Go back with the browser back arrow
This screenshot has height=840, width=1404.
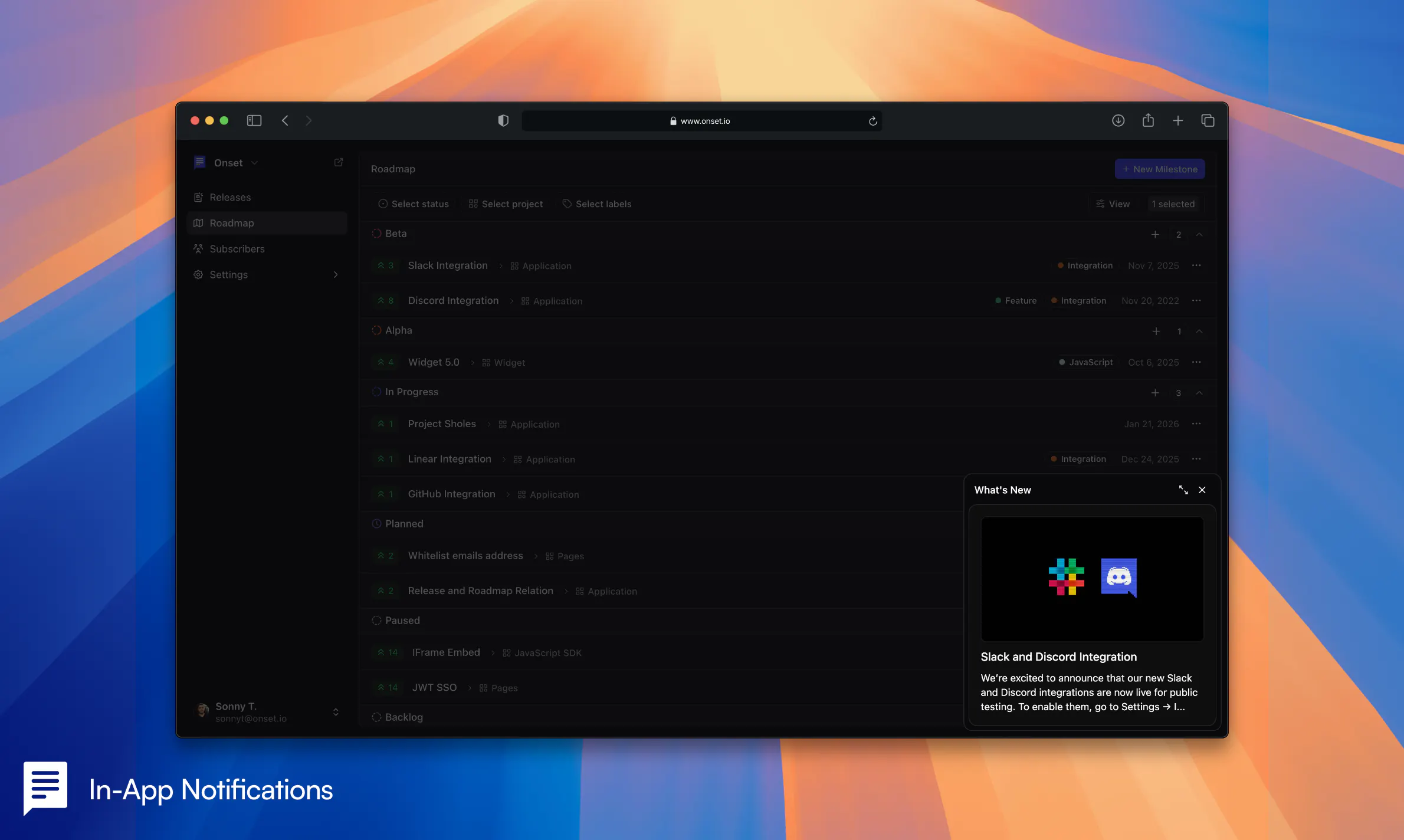coord(285,121)
